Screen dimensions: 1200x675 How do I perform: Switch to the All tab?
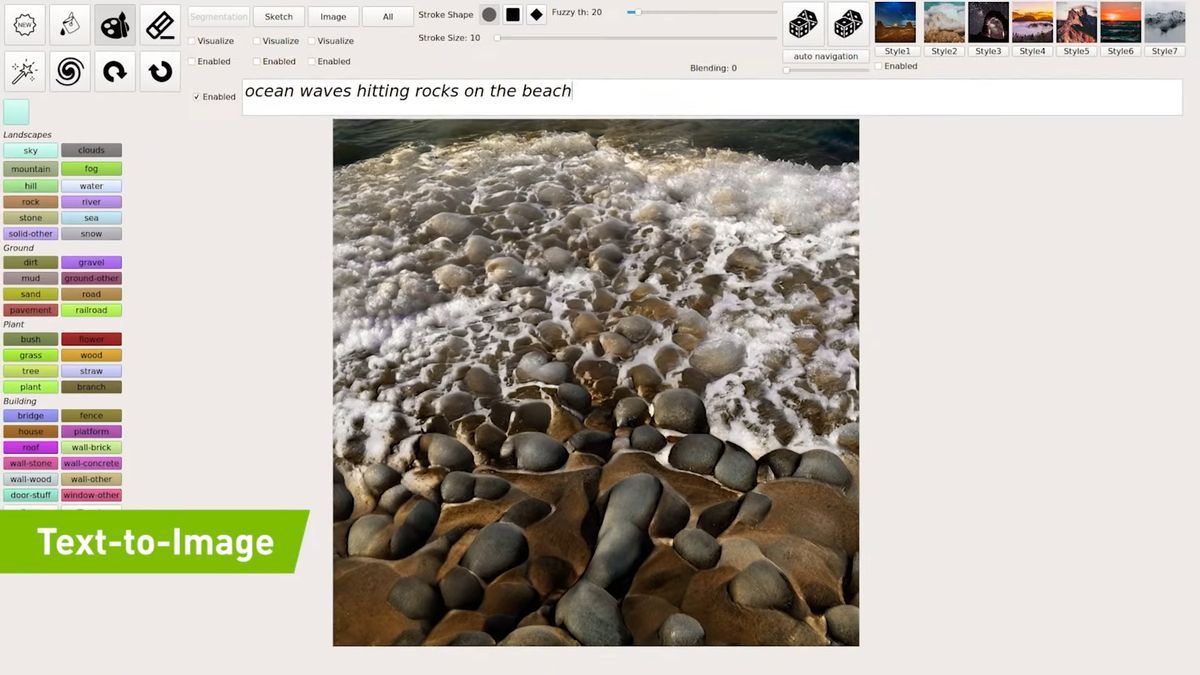click(x=387, y=16)
